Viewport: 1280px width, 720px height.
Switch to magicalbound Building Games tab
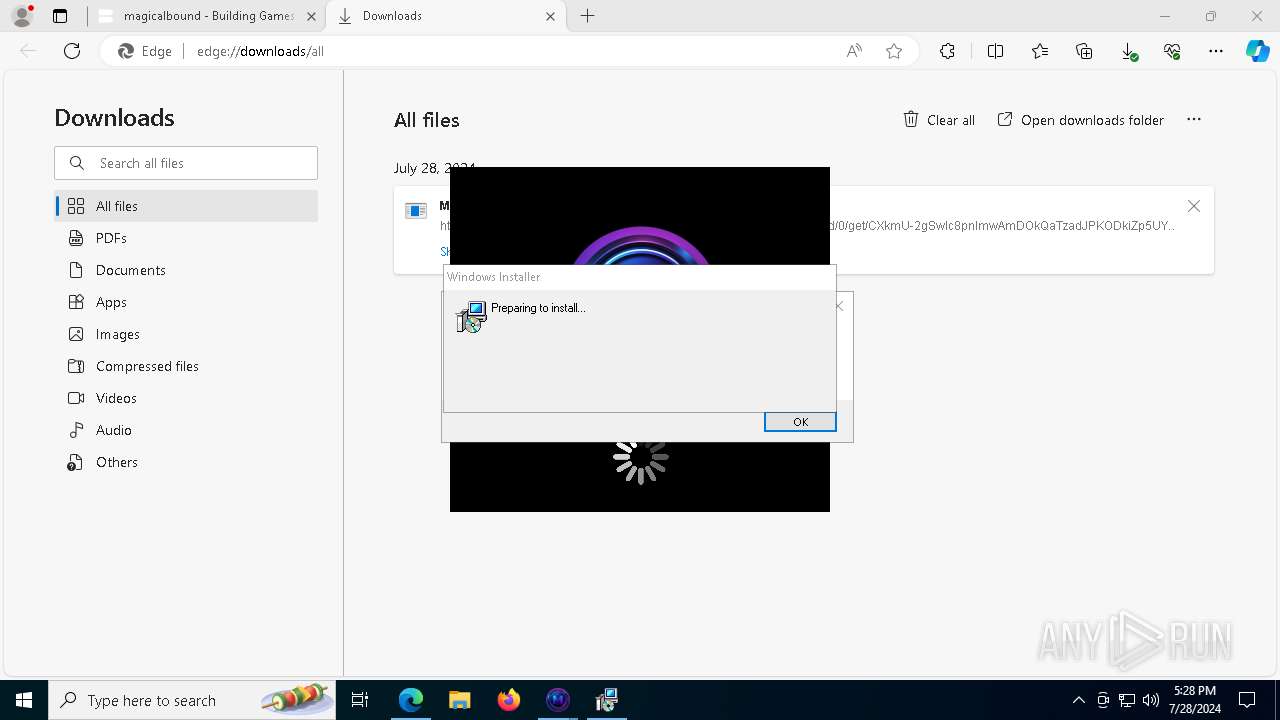(x=208, y=16)
